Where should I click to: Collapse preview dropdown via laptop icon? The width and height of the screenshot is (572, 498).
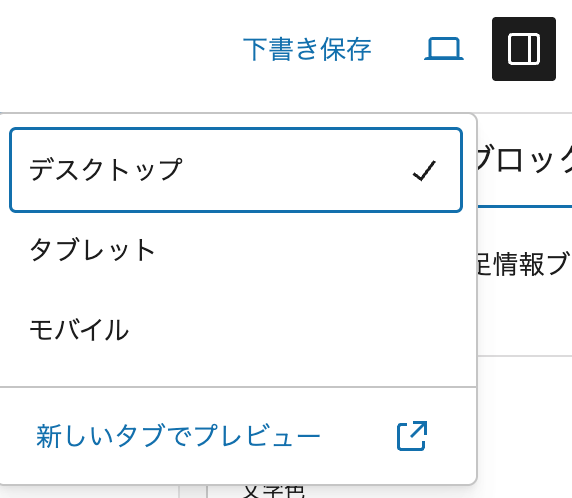pos(444,49)
